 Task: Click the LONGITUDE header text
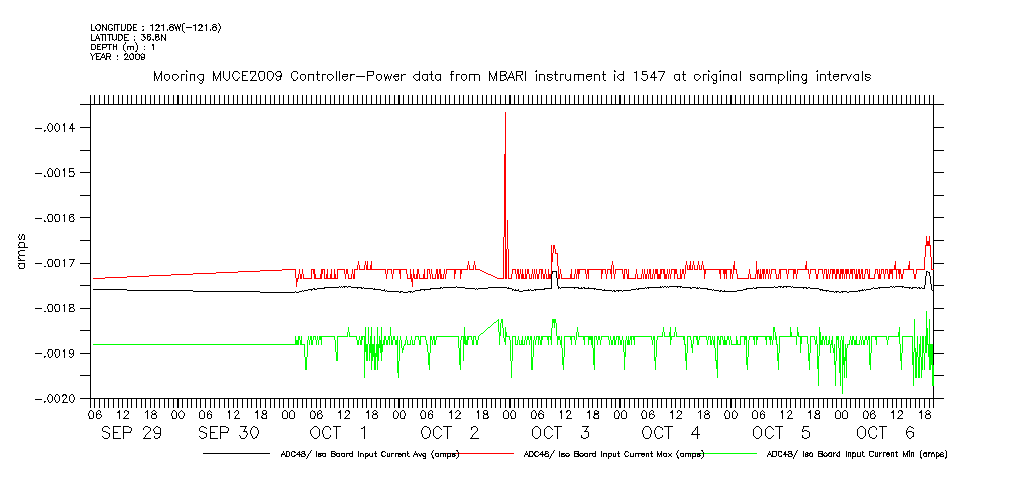pos(155,27)
